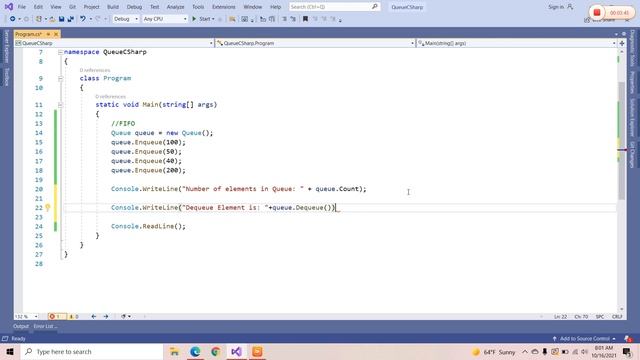The image size is (640, 360).
Task: Click the Visual Studio logo icon
Action: coord(9,7)
